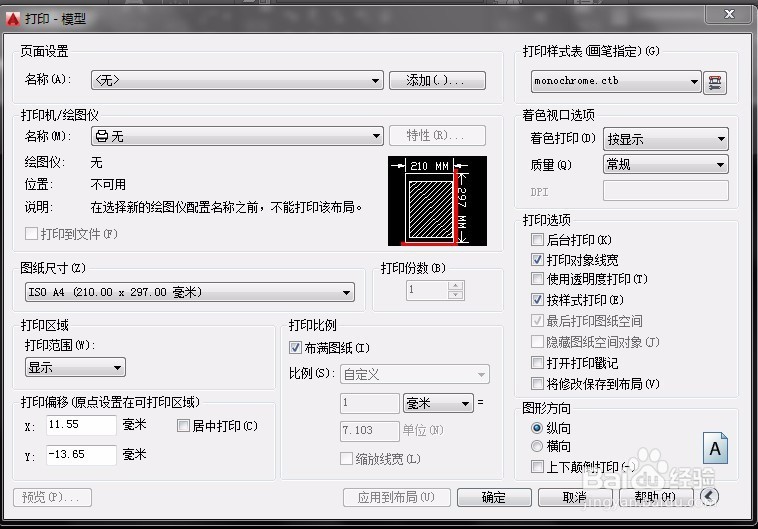The image size is (758, 529).
Task: Open the monochrome.ctb plot style dropdown
Action: 616,81
